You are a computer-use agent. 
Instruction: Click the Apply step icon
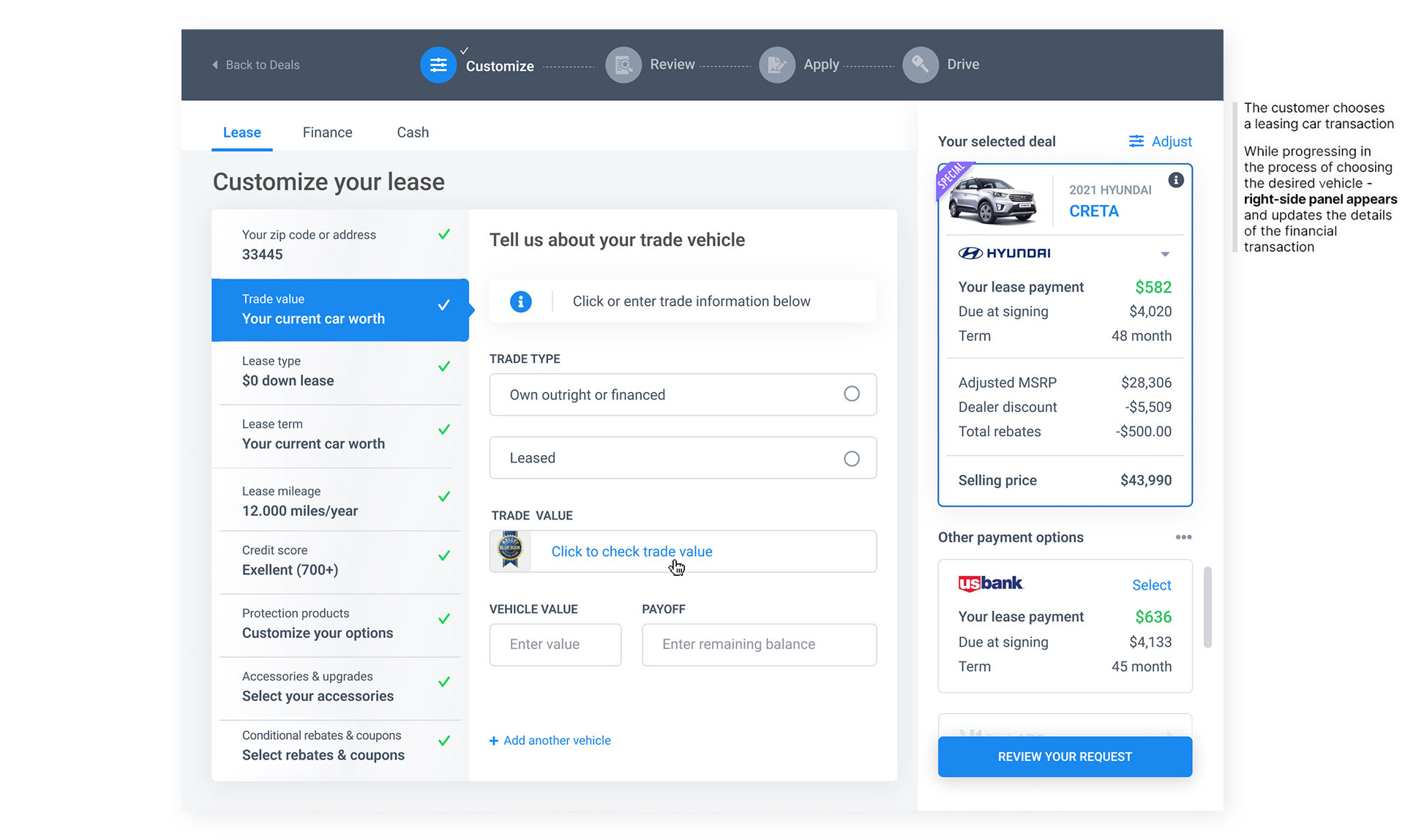776,65
